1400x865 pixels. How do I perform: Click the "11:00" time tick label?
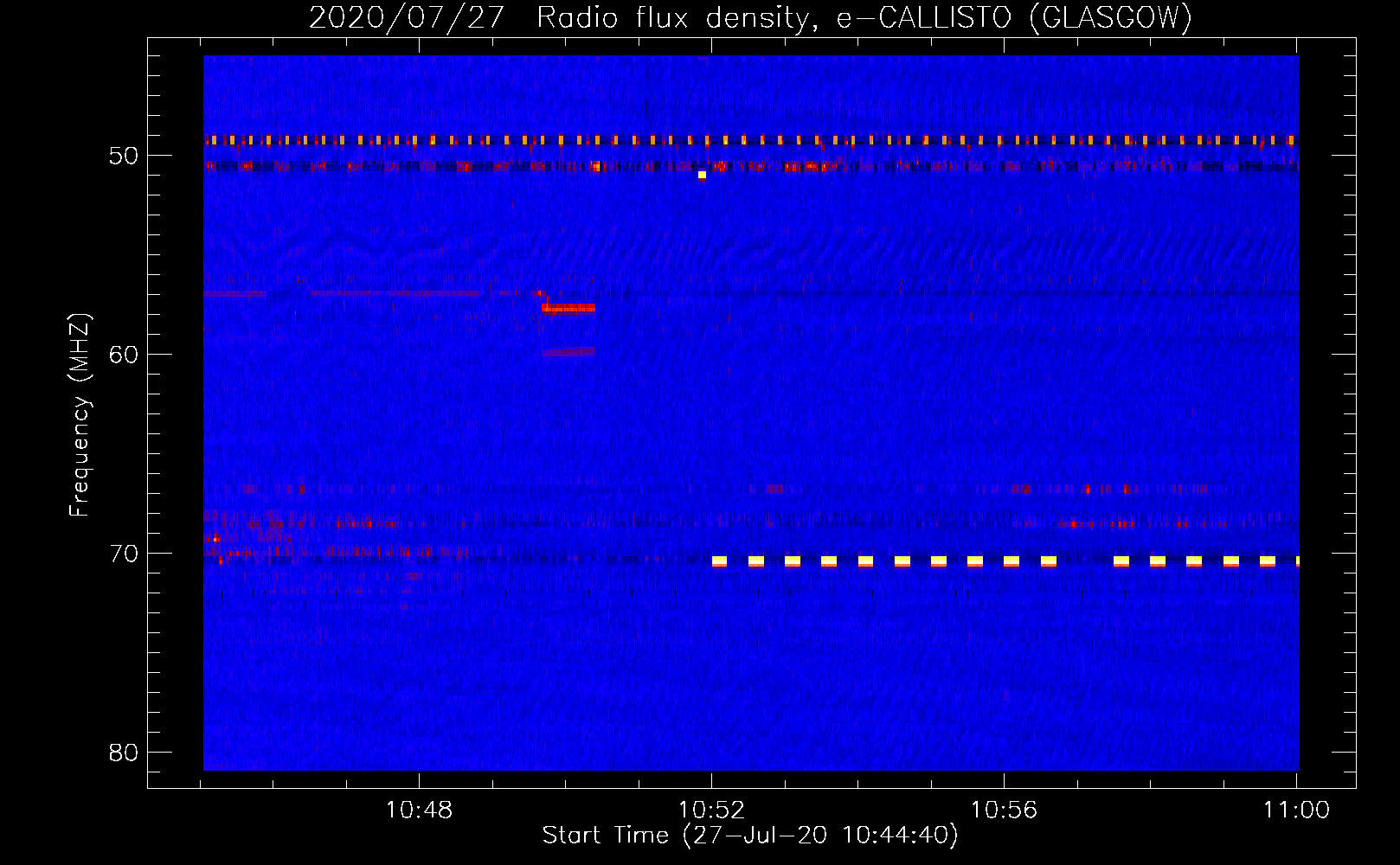pyautogui.click(x=1296, y=811)
